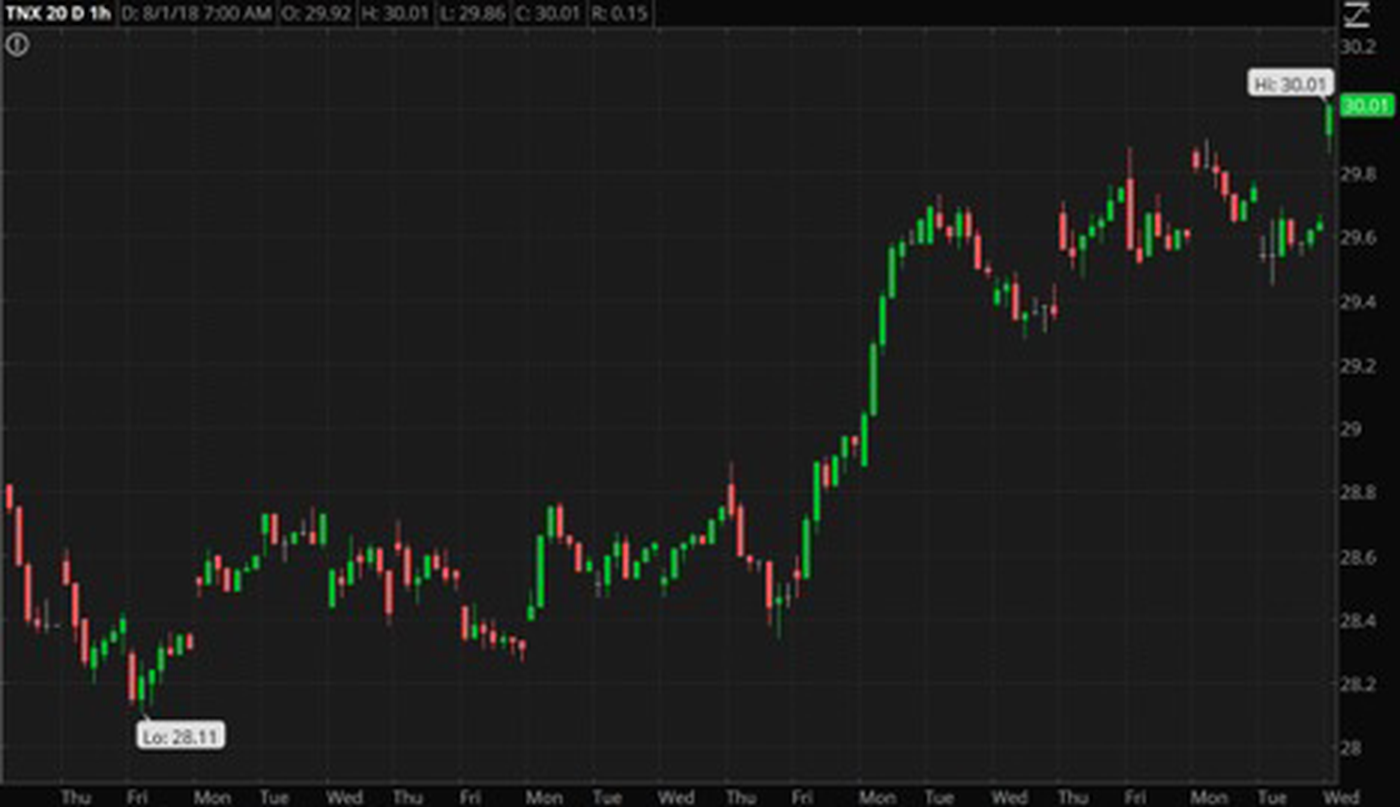Click the Lo: 28.11 chart bubble
Viewport: 1400px width, 807px height.
click(181, 736)
